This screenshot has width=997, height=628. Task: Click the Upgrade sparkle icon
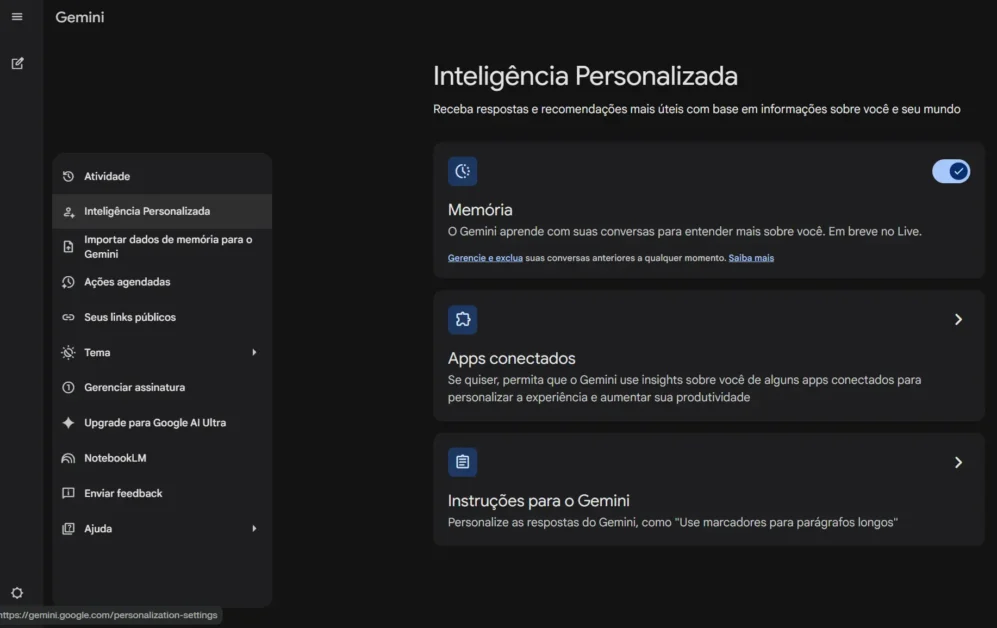coord(68,423)
